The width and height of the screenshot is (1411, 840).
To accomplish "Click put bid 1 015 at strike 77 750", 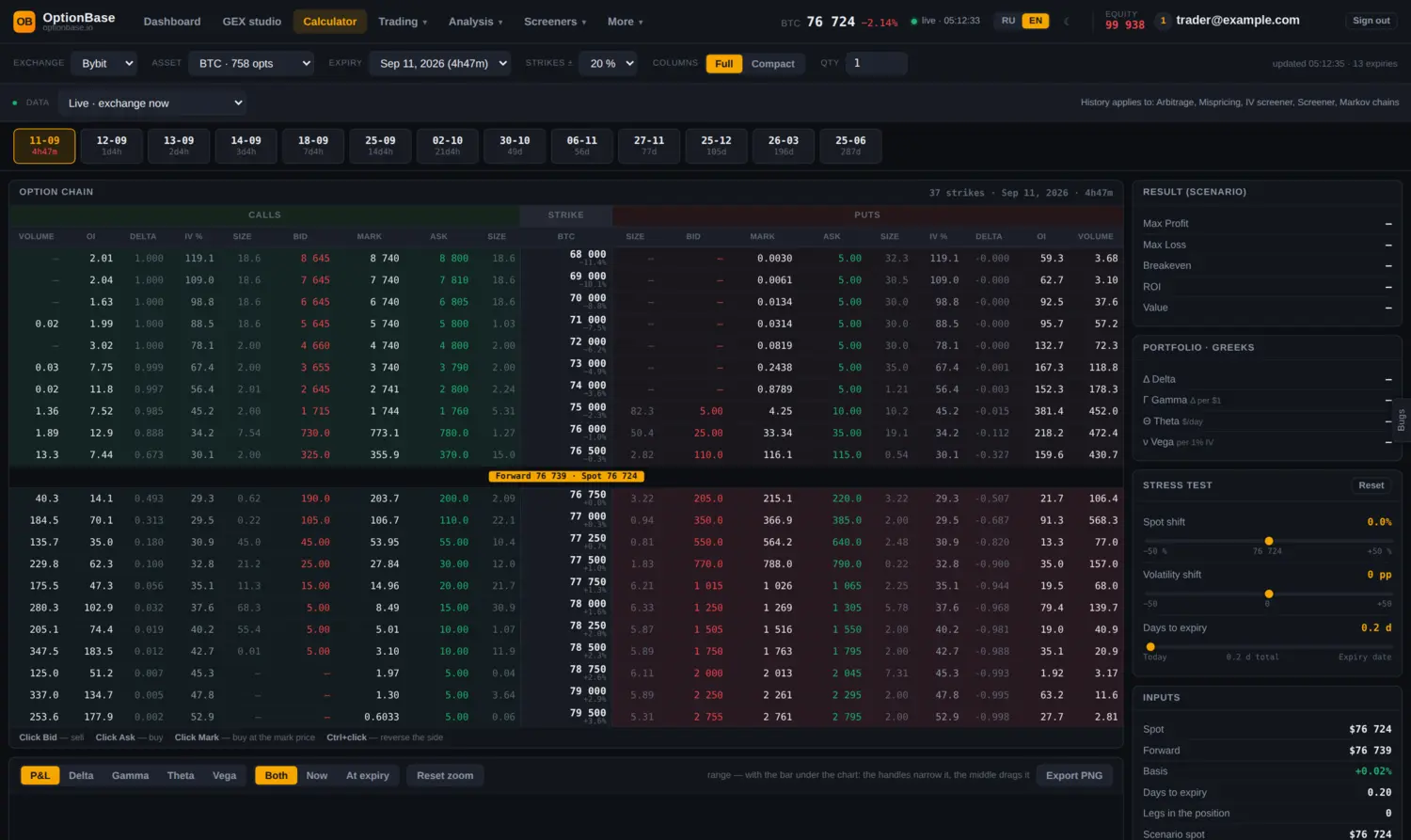I will (708, 586).
